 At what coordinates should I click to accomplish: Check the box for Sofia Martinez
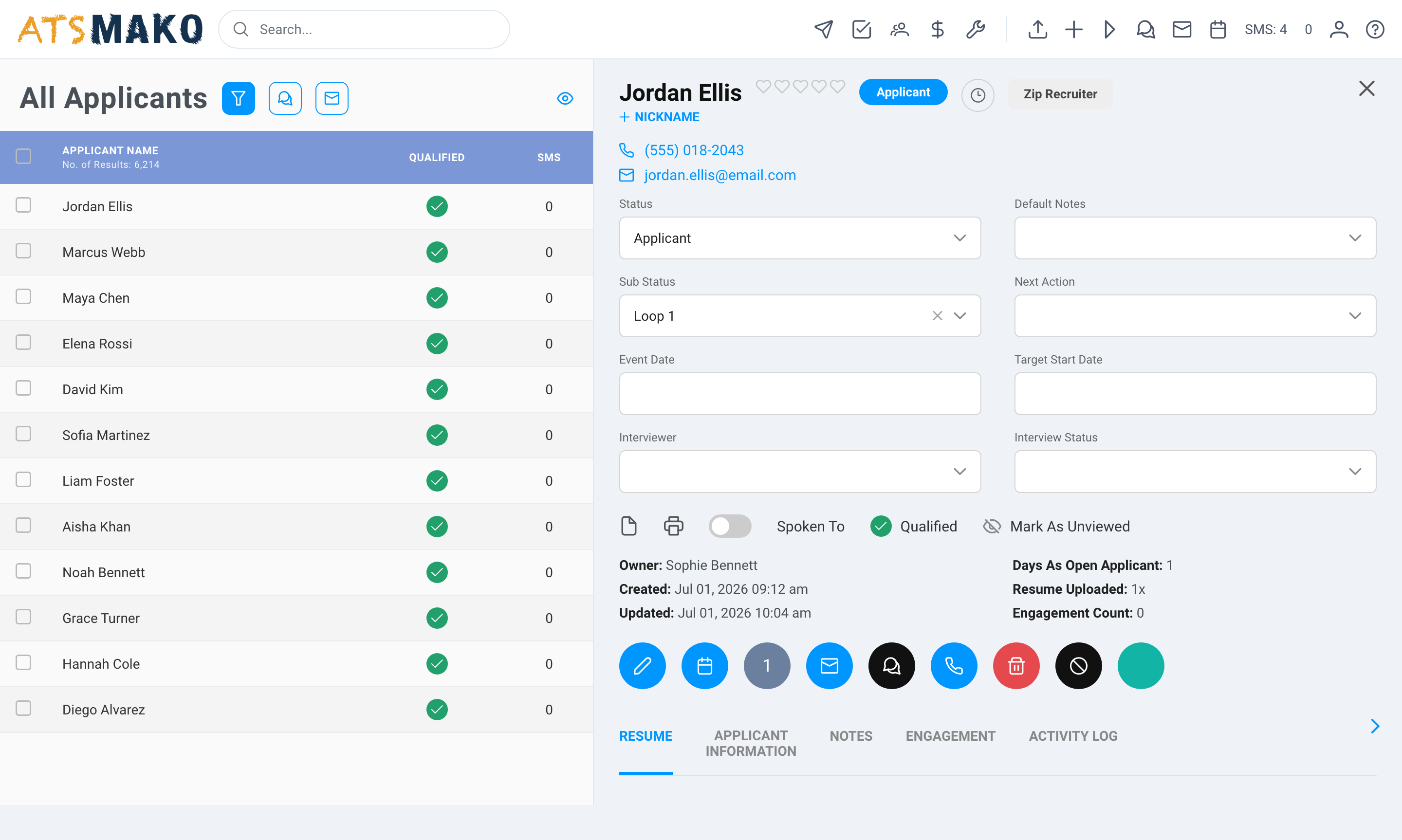pyautogui.click(x=23, y=434)
